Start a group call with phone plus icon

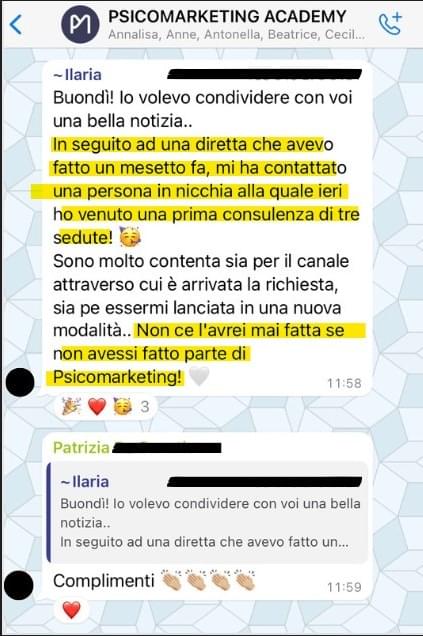(x=390, y=24)
